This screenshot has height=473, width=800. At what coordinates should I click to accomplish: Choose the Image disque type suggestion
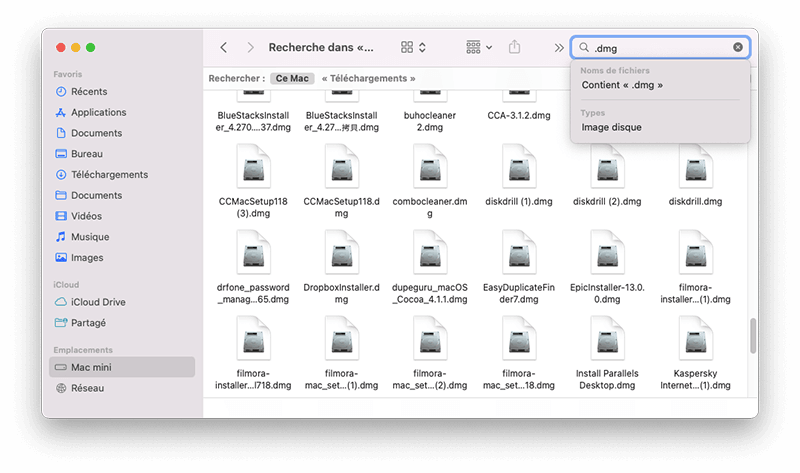point(611,127)
